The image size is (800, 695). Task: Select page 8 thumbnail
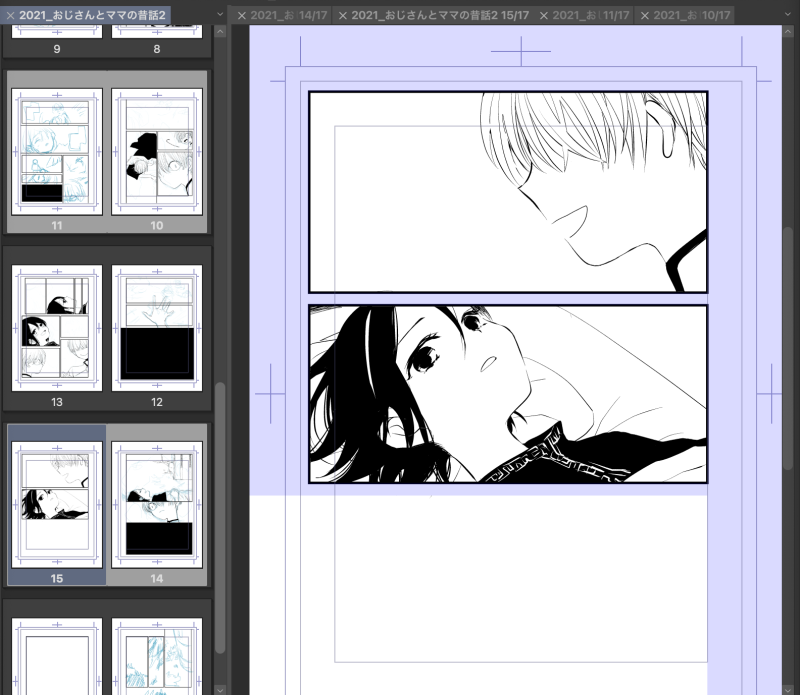157,32
